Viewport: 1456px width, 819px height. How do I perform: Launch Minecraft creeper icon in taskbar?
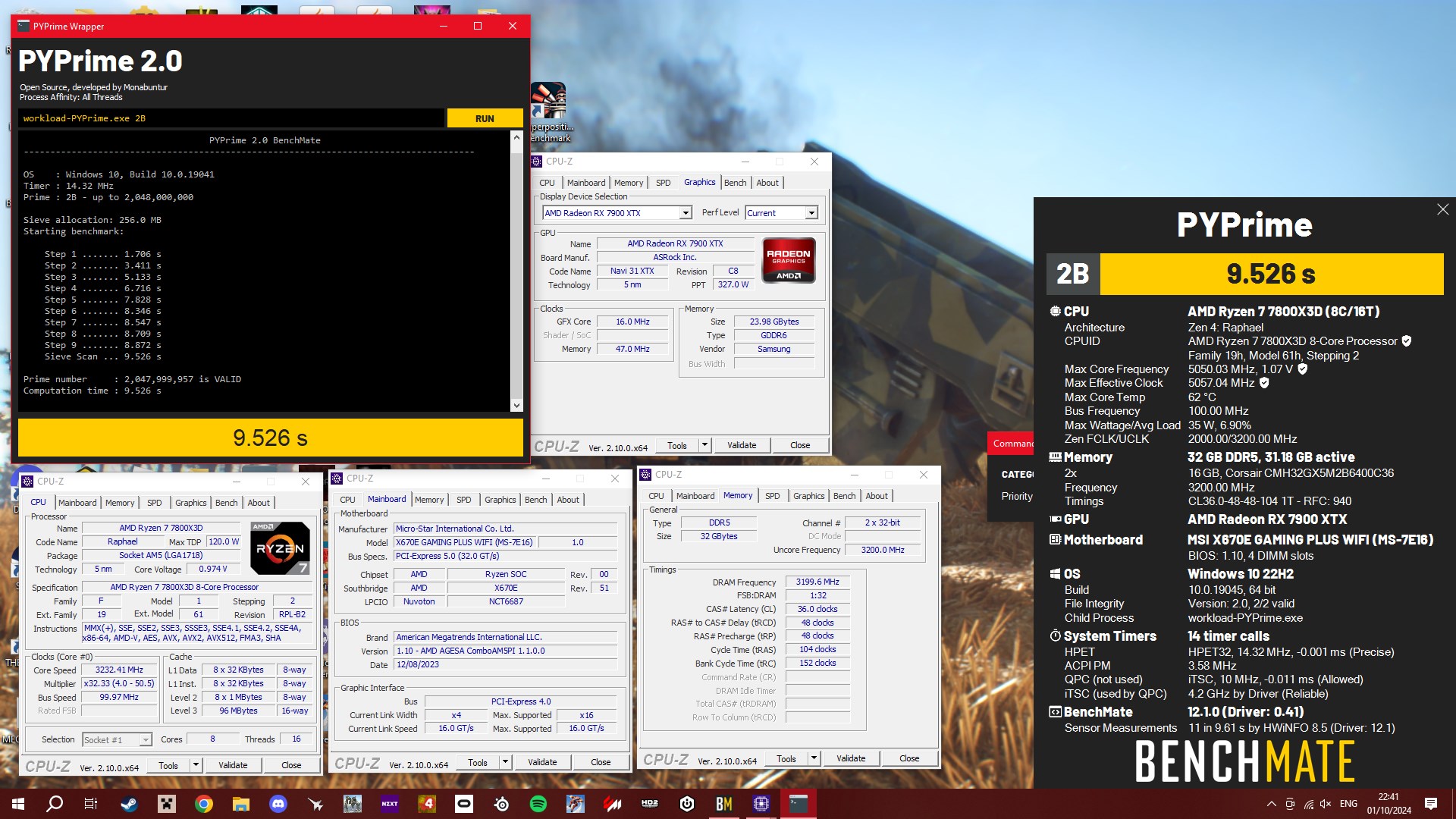click(167, 804)
